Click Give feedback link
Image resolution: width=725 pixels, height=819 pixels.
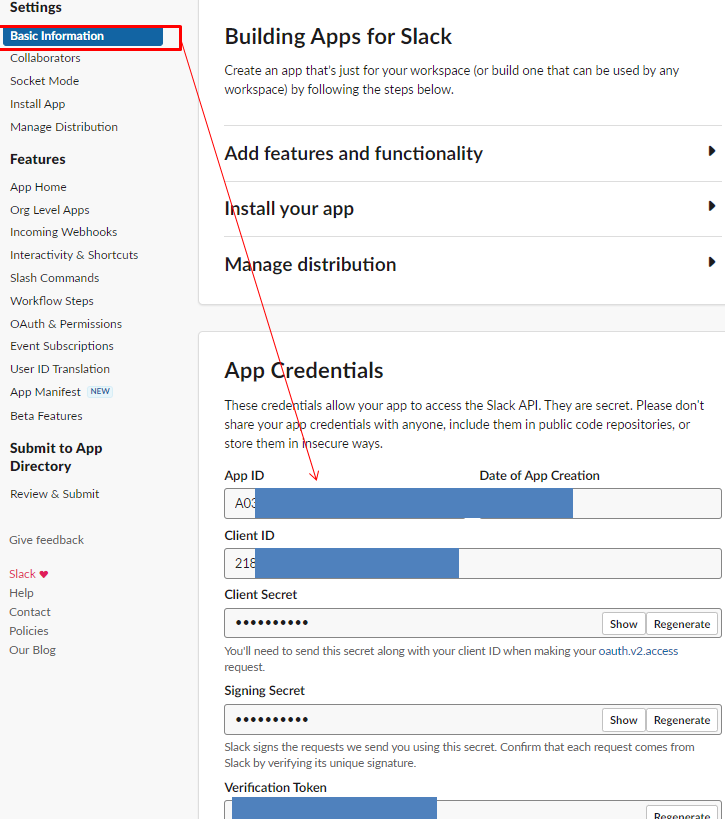click(46, 540)
